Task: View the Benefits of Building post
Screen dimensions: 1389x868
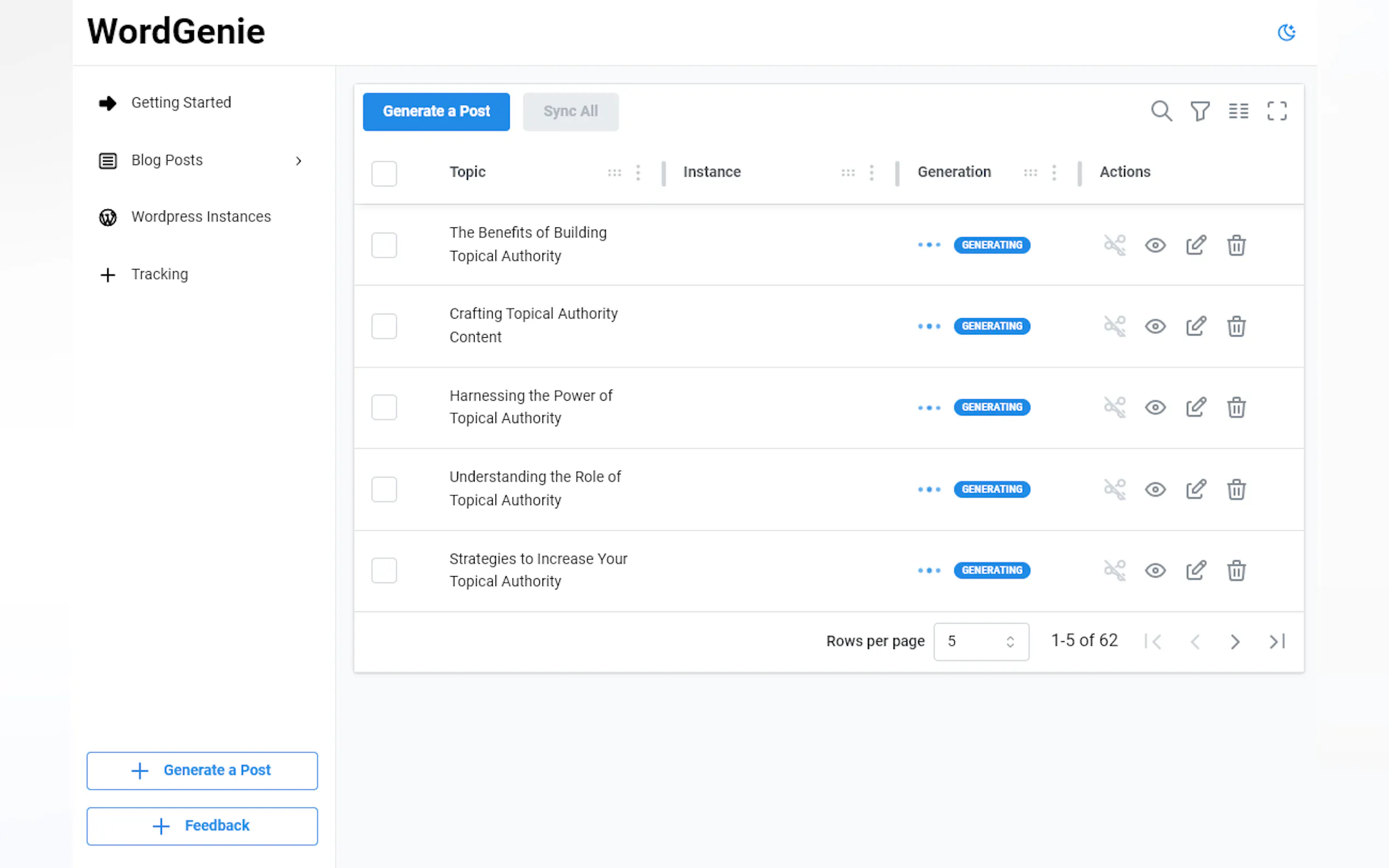Action: 1155,246
